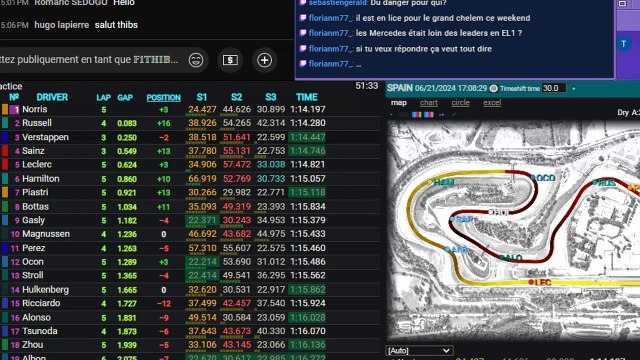
Task: Select driver Hamilton in the timing table
Action: coord(40,179)
